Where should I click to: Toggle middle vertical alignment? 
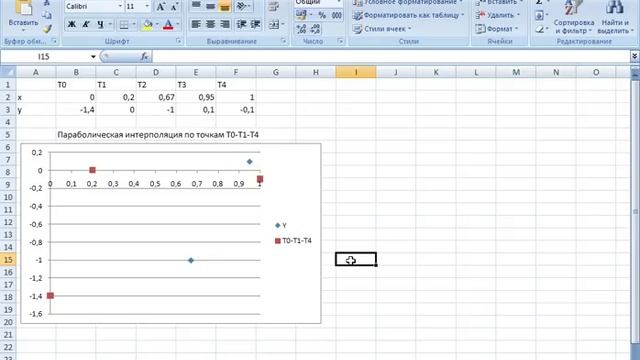[211, 7]
